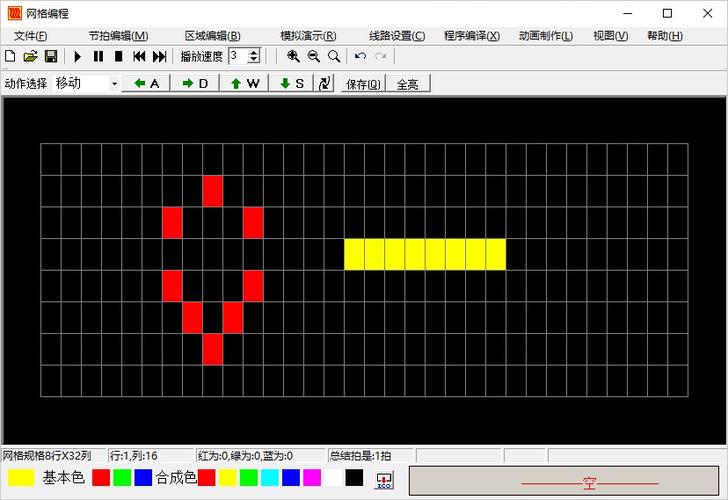
Task: Click the 保存(Q) button
Action: (x=362, y=84)
